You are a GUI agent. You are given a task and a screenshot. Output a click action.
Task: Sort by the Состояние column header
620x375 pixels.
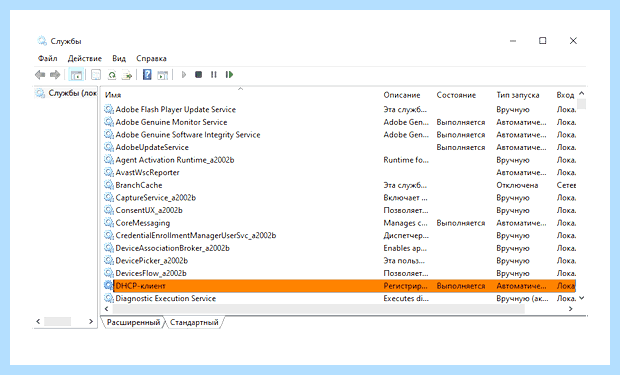coord(456,95)
